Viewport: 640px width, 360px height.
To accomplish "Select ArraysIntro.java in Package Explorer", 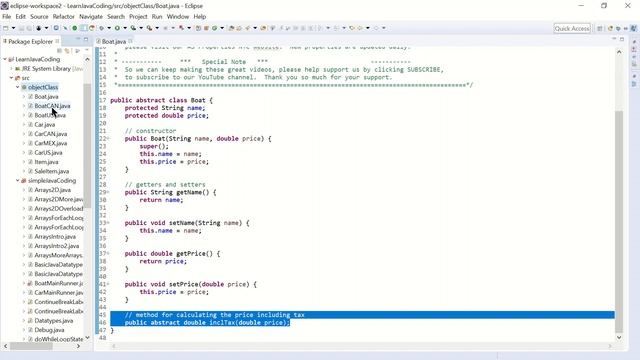I will click(x=55, y=237).
